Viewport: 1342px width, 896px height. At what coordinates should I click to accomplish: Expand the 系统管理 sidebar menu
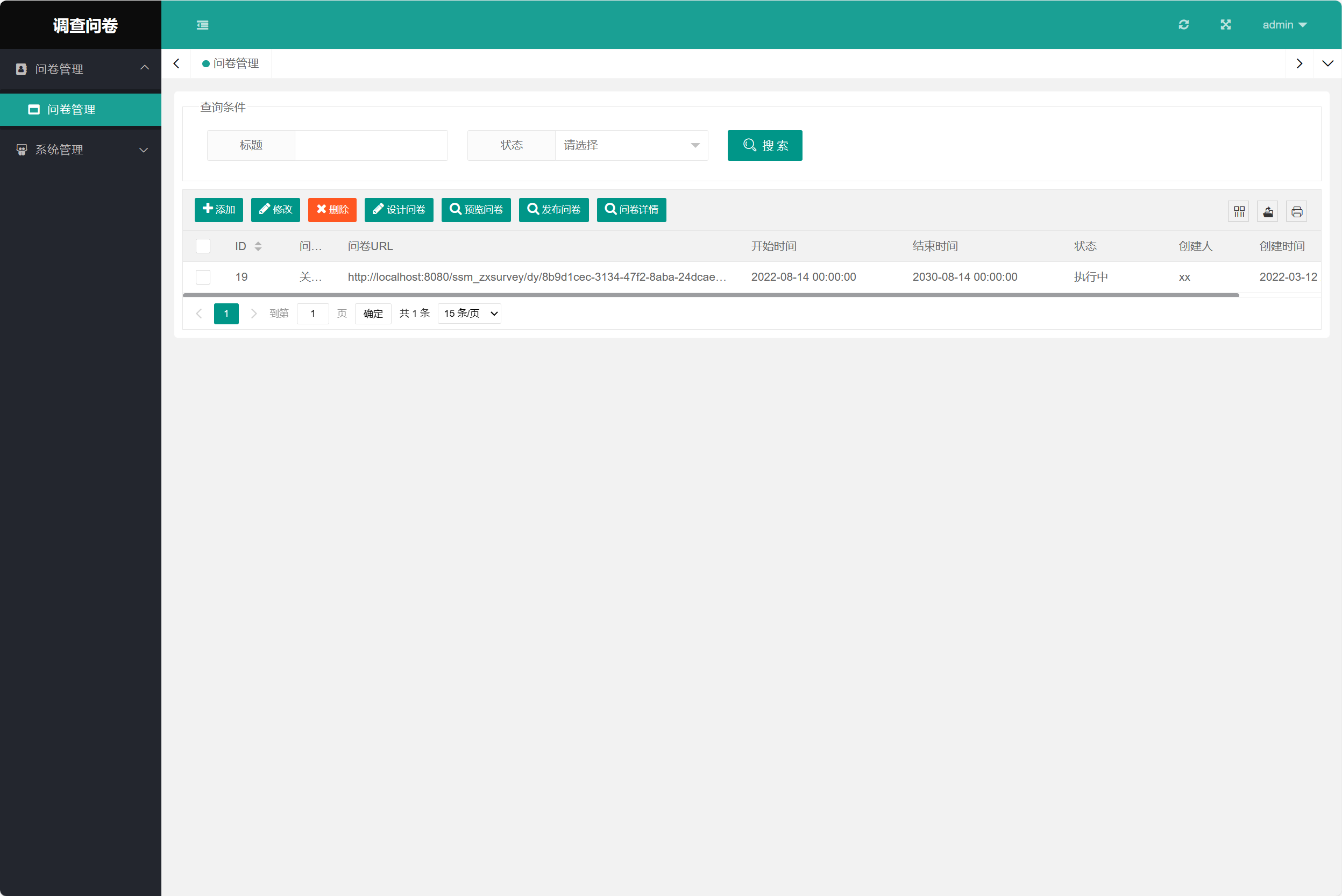[x=81, y=150]
